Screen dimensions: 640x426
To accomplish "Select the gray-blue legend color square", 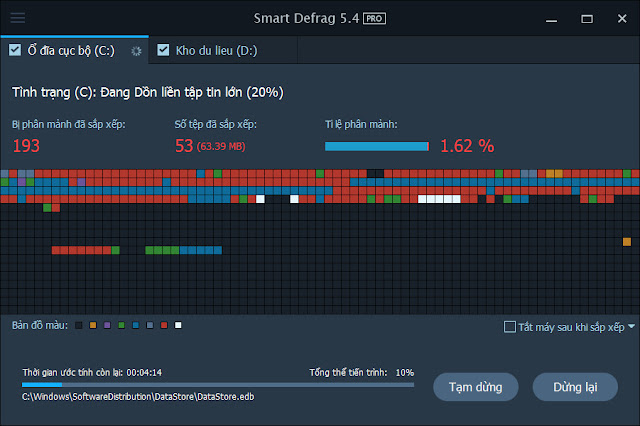I will [150, 325].
